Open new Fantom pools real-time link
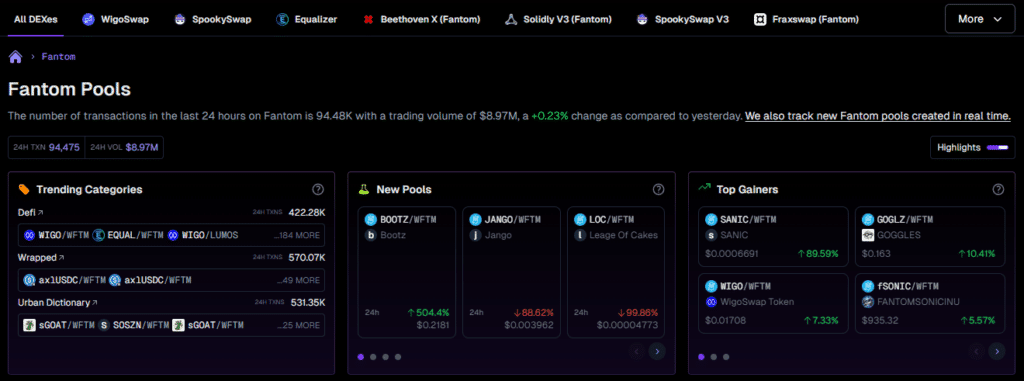 (x=878, y=116)
